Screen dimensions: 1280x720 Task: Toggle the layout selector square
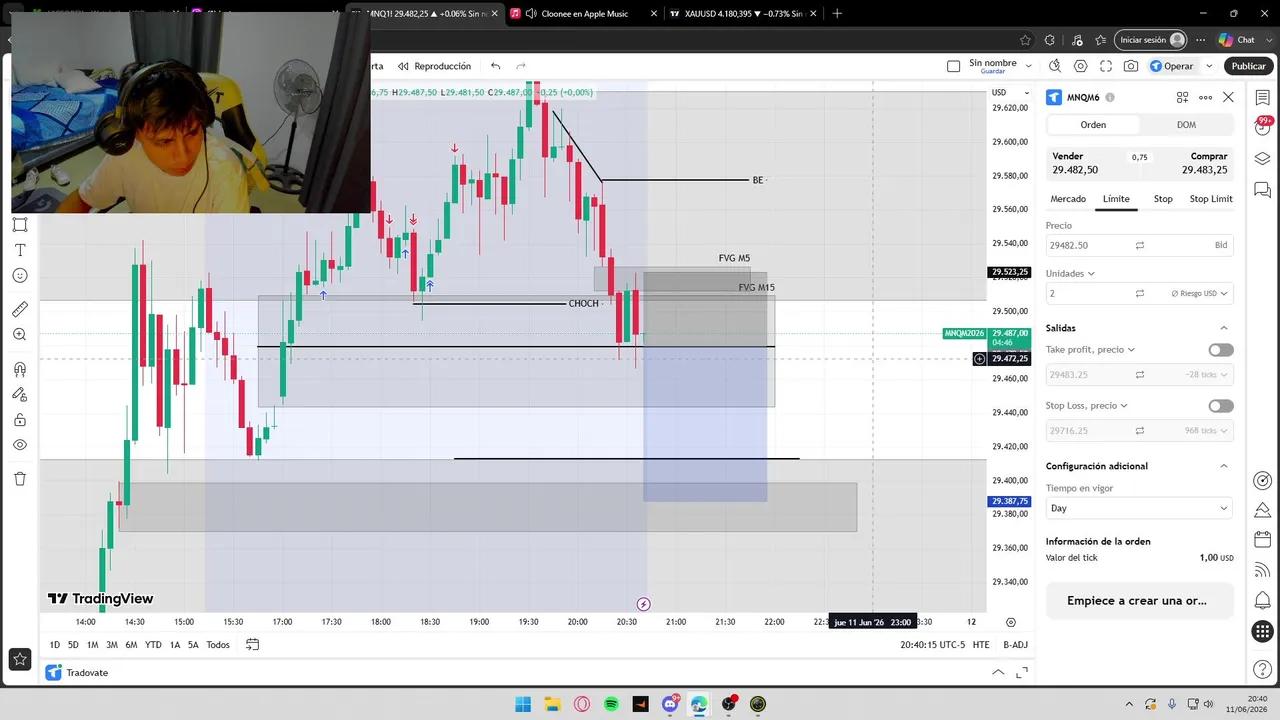pos(953,66)
